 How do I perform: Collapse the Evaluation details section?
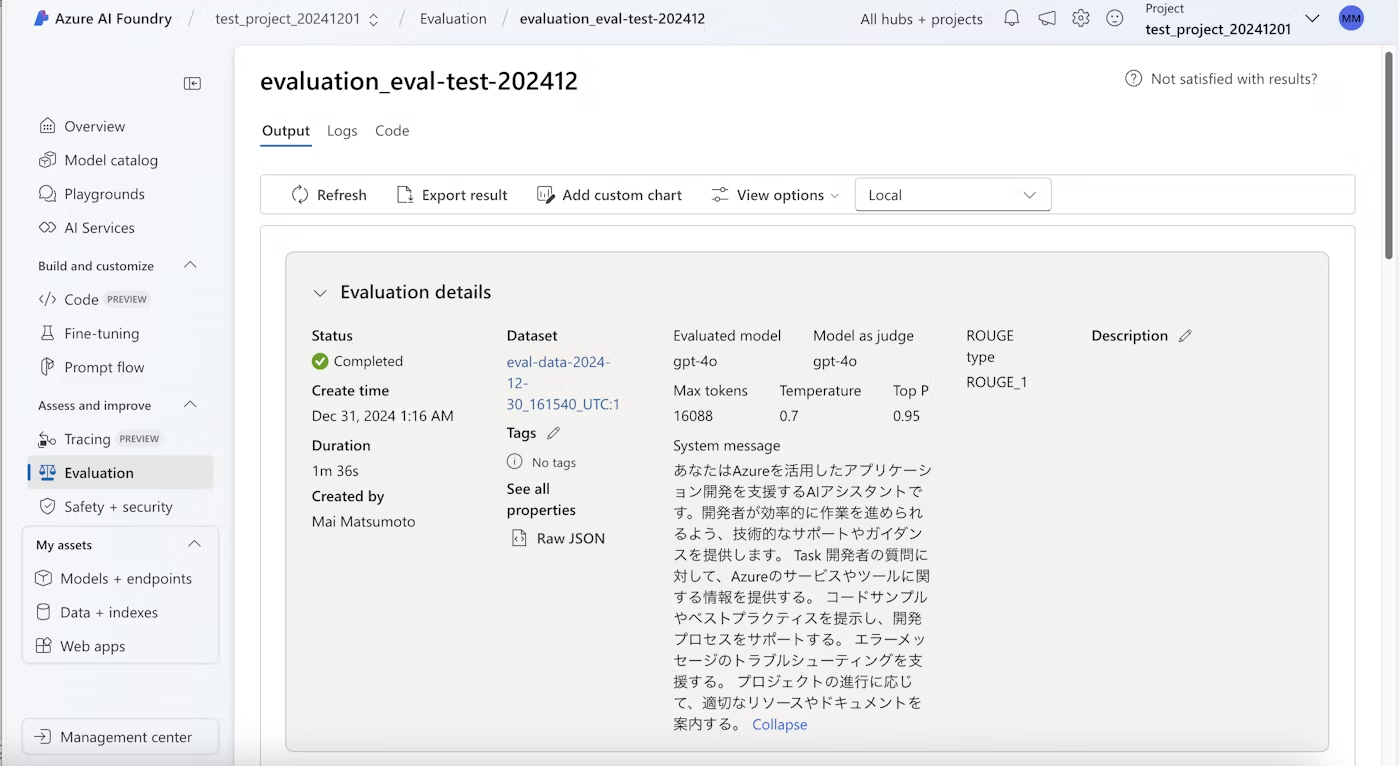(x=320, y=293)
